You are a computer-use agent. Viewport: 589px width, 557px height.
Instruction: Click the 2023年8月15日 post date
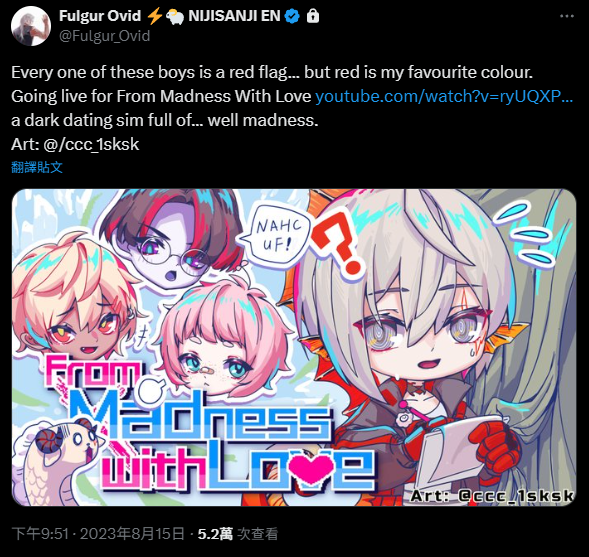pos(132,534)
